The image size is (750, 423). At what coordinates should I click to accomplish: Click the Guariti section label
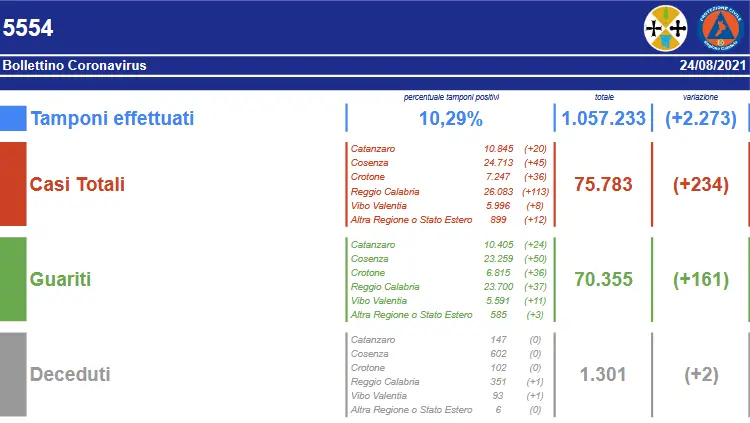coord(60,280)
